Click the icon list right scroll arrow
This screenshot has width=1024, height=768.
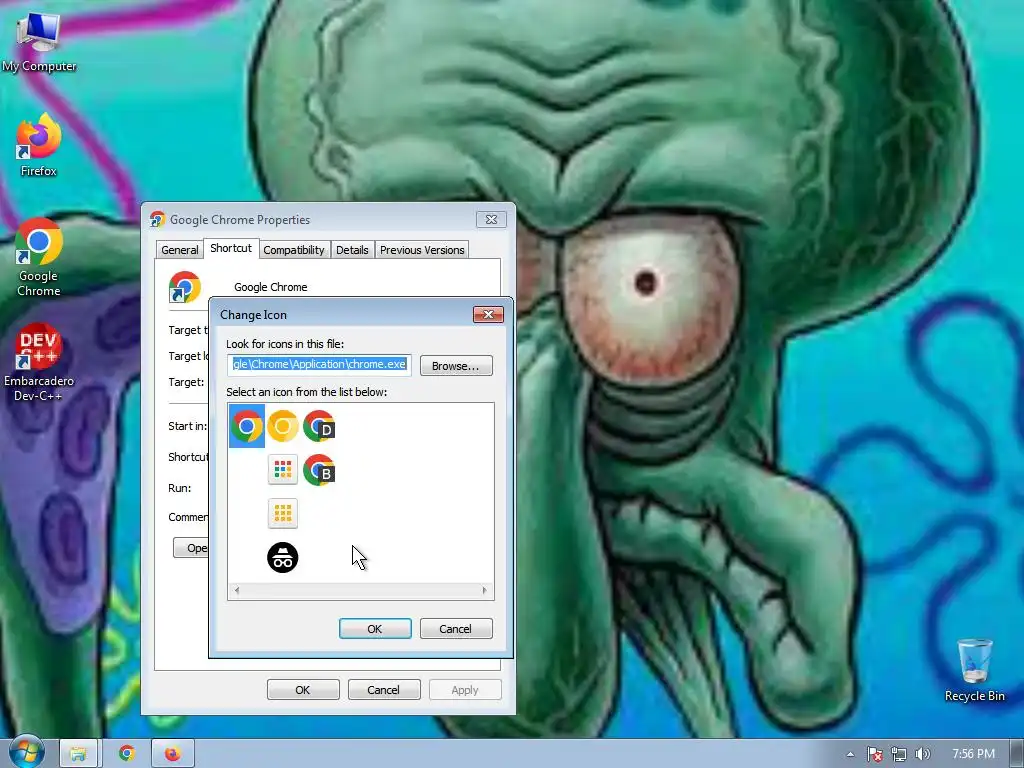pyautogui.click(x=485, y=590)
